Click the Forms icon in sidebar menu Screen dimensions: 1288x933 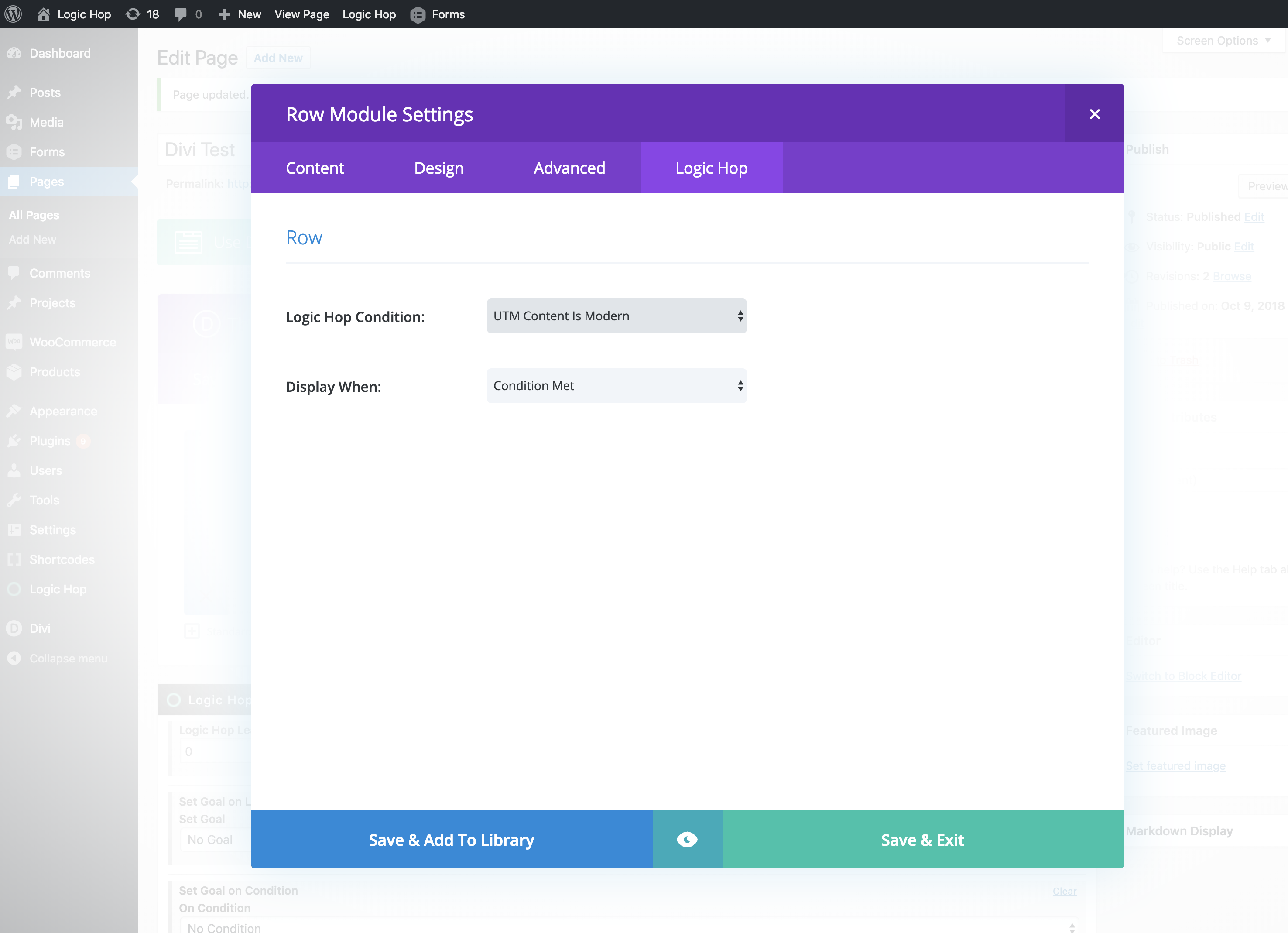point(14,151)
